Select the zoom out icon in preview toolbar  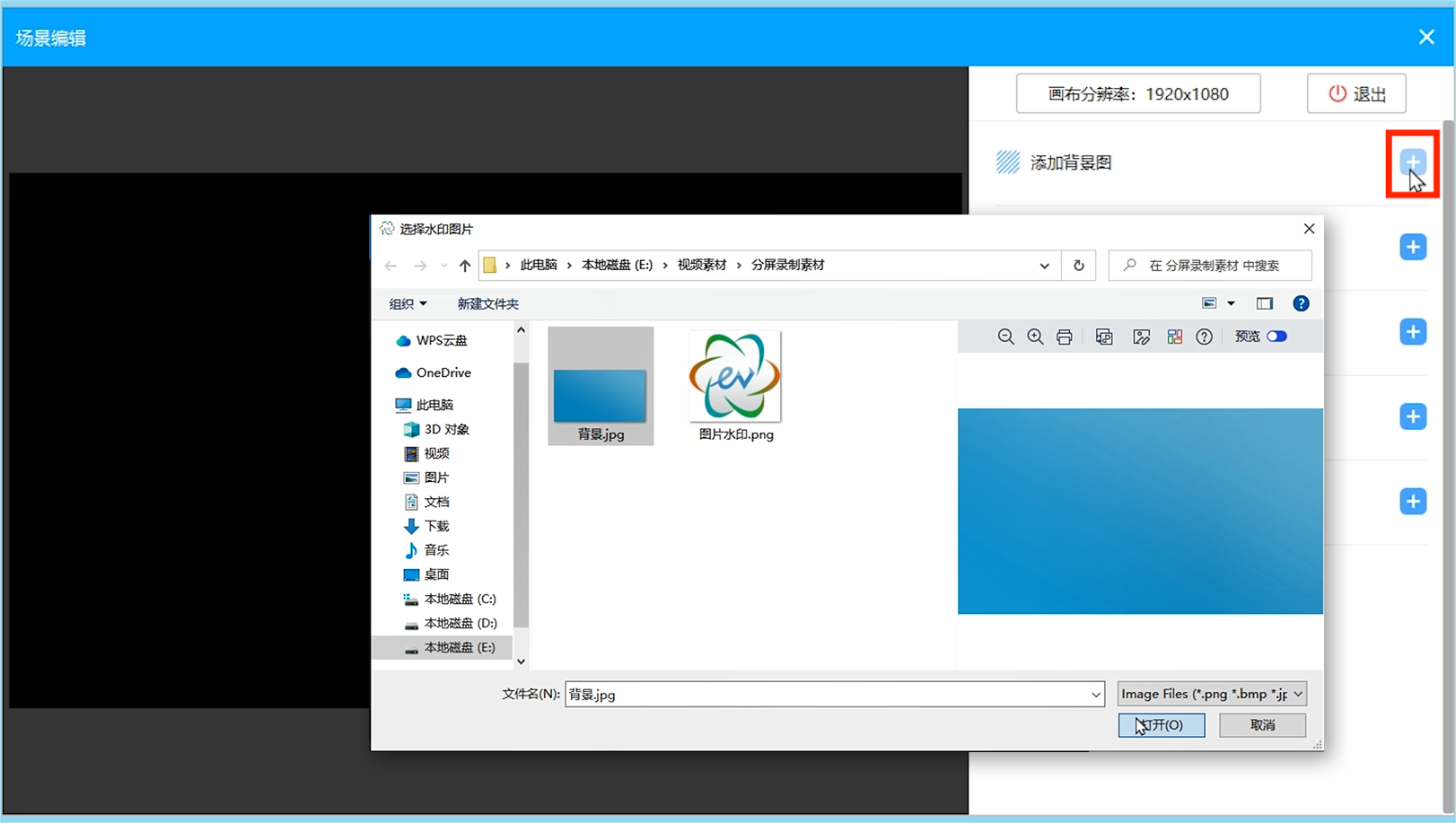(x=1005, y=337)
